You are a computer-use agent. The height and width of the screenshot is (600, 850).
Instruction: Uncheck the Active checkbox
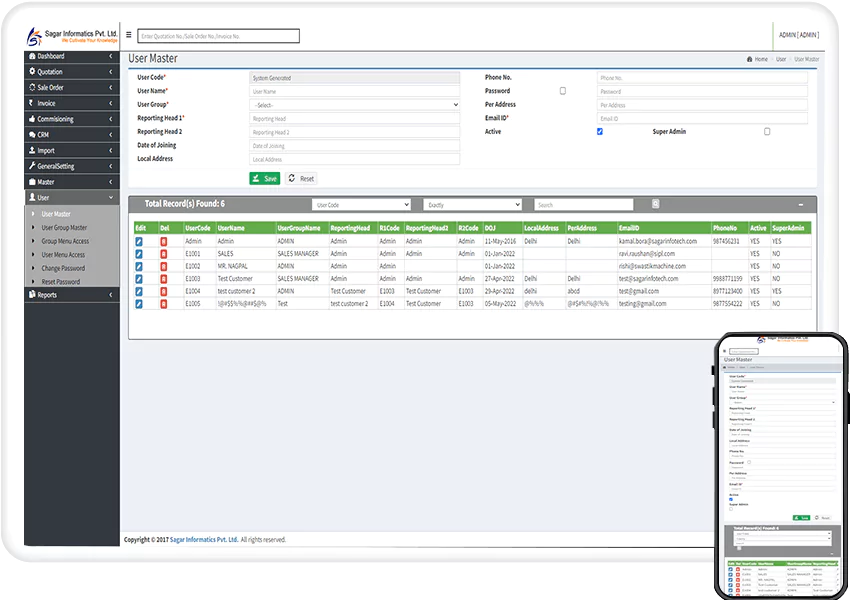(x=600, y=132)
